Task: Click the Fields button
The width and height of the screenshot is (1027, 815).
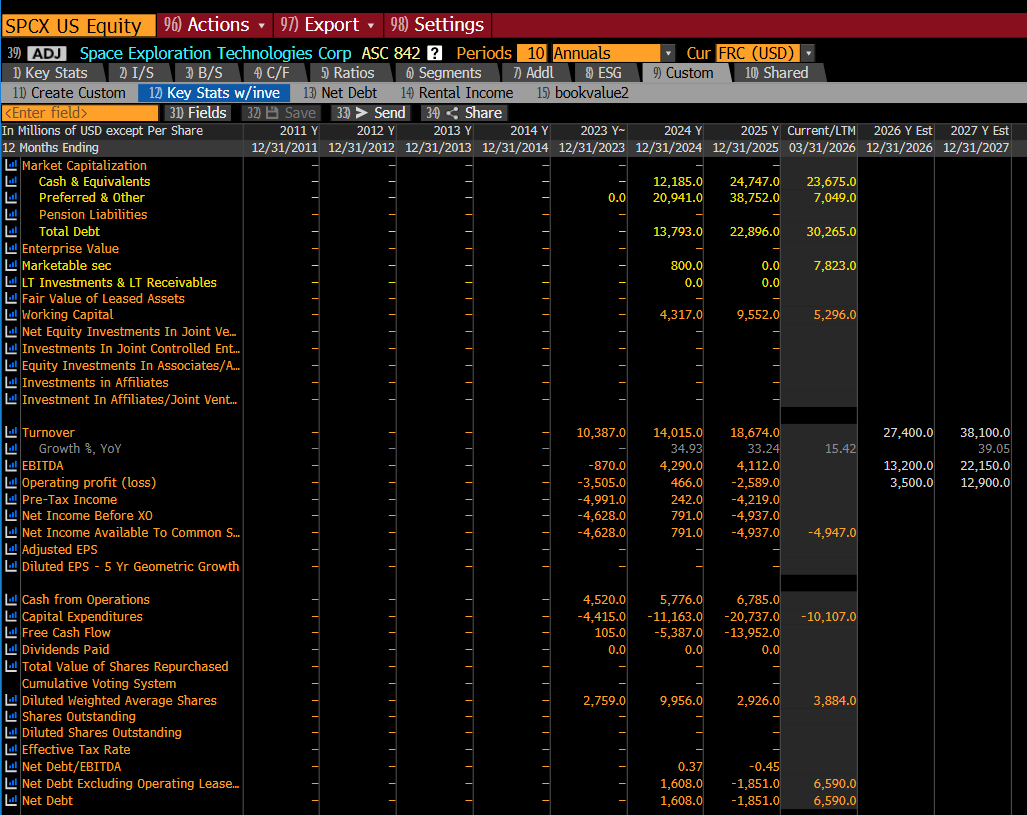Action: 198,113
